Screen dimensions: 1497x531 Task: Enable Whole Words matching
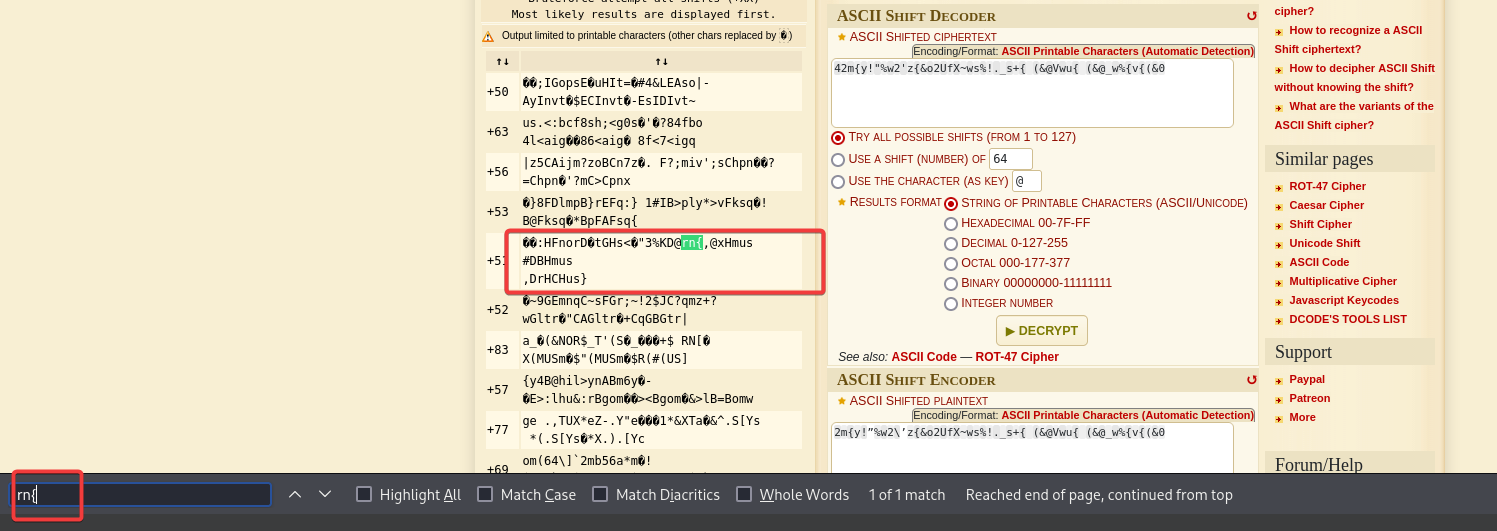(744, 494)
